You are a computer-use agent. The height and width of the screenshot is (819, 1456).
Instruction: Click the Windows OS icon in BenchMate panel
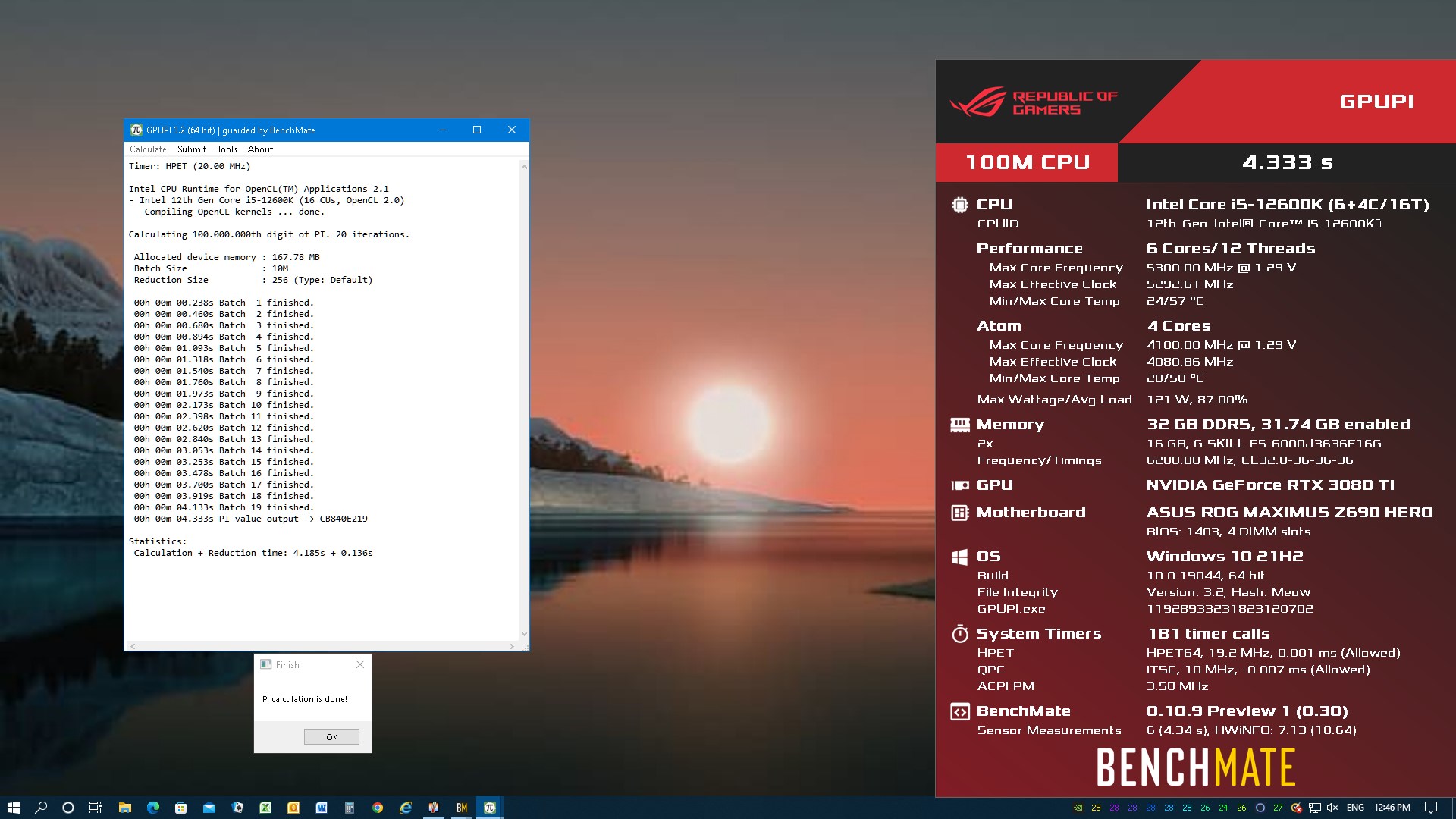click(x=959, y=557)
